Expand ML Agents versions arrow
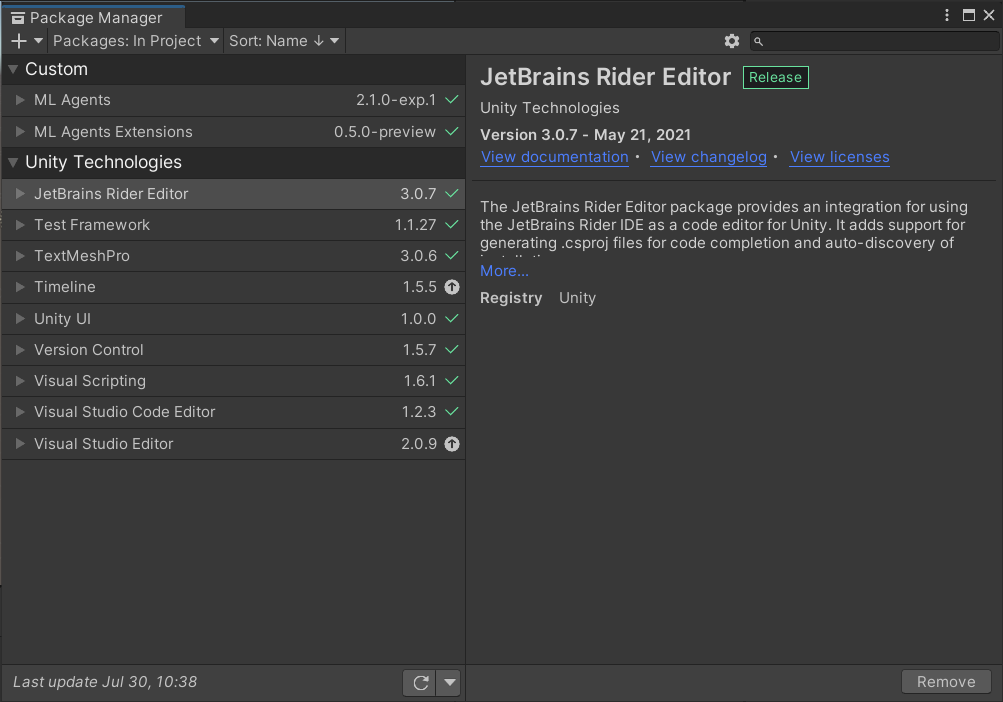This screenshot has height=702, width=1003. [20, 100]
